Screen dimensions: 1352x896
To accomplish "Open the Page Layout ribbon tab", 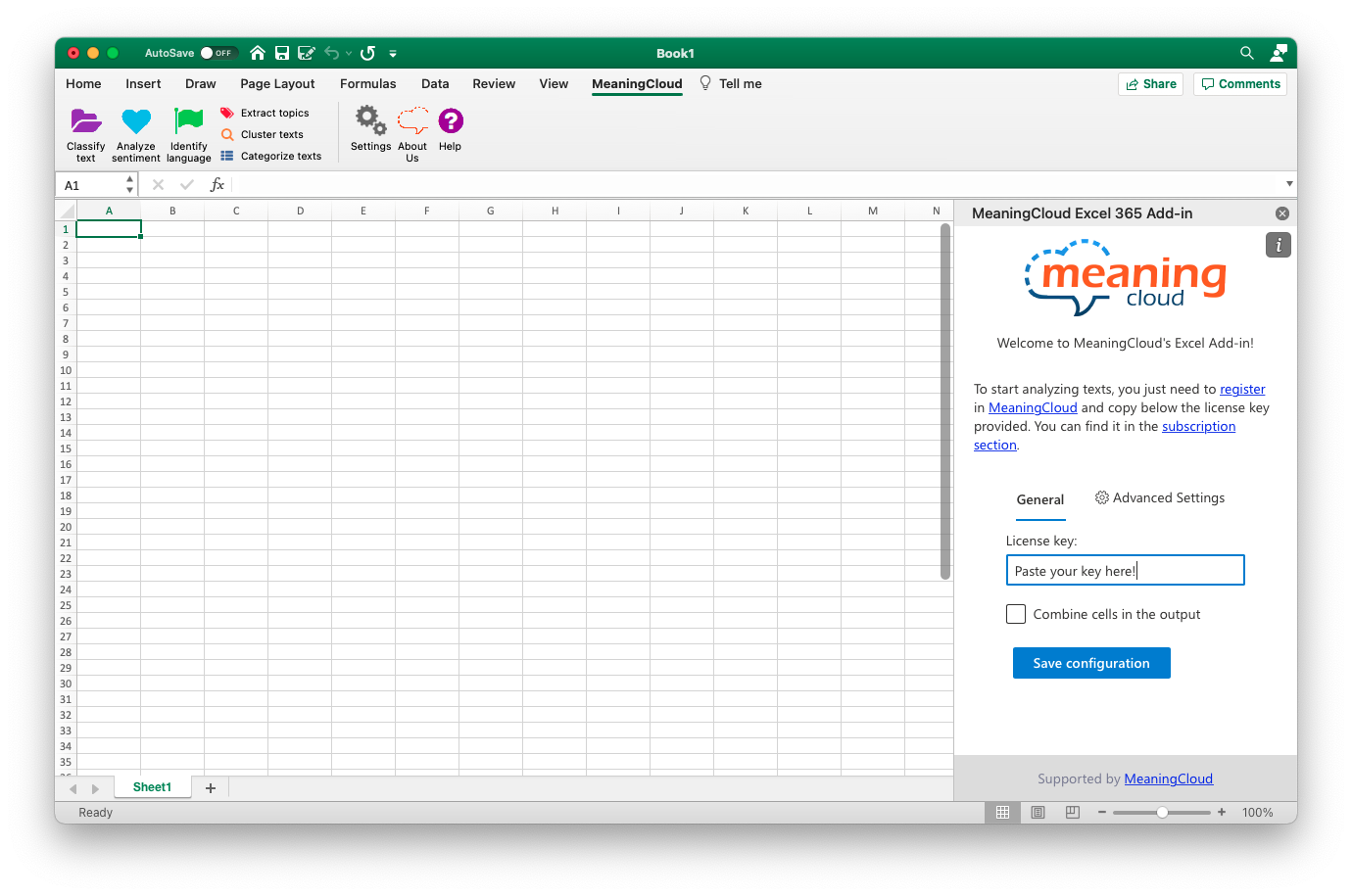I will pos(277,84).
